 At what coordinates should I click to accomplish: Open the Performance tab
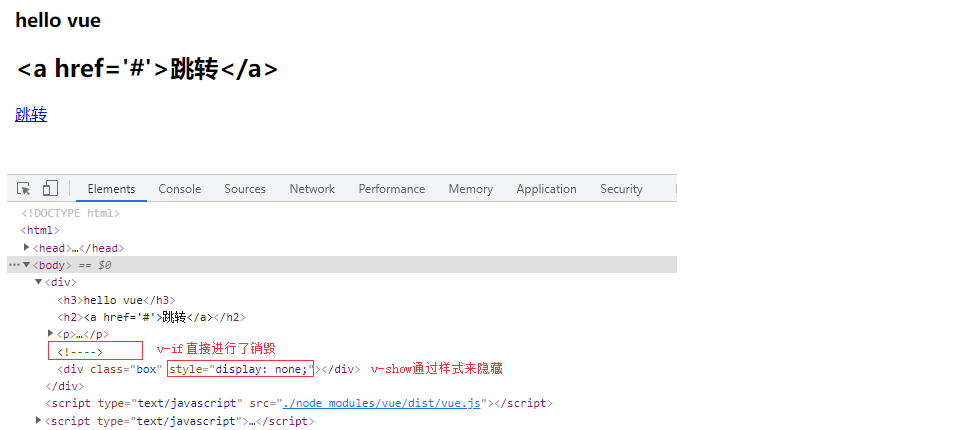point(392,189)
